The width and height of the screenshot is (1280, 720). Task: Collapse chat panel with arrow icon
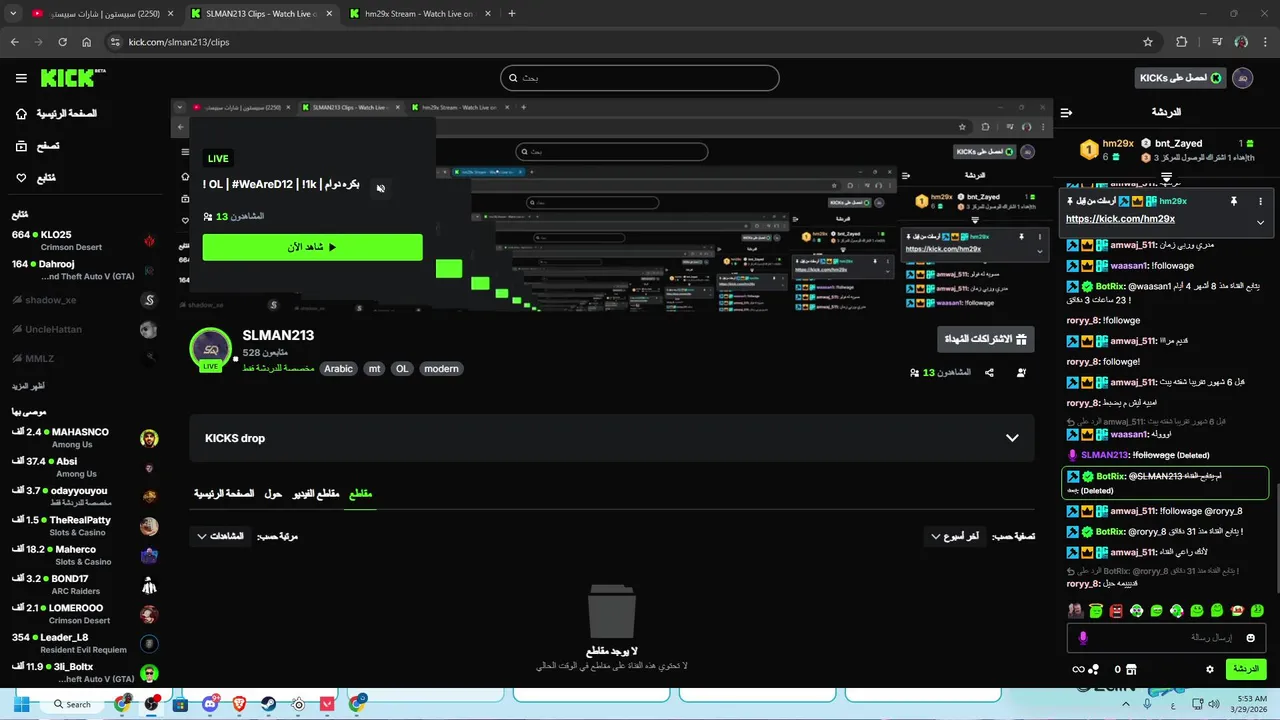pyautogui.click(x=1066, y=113)
